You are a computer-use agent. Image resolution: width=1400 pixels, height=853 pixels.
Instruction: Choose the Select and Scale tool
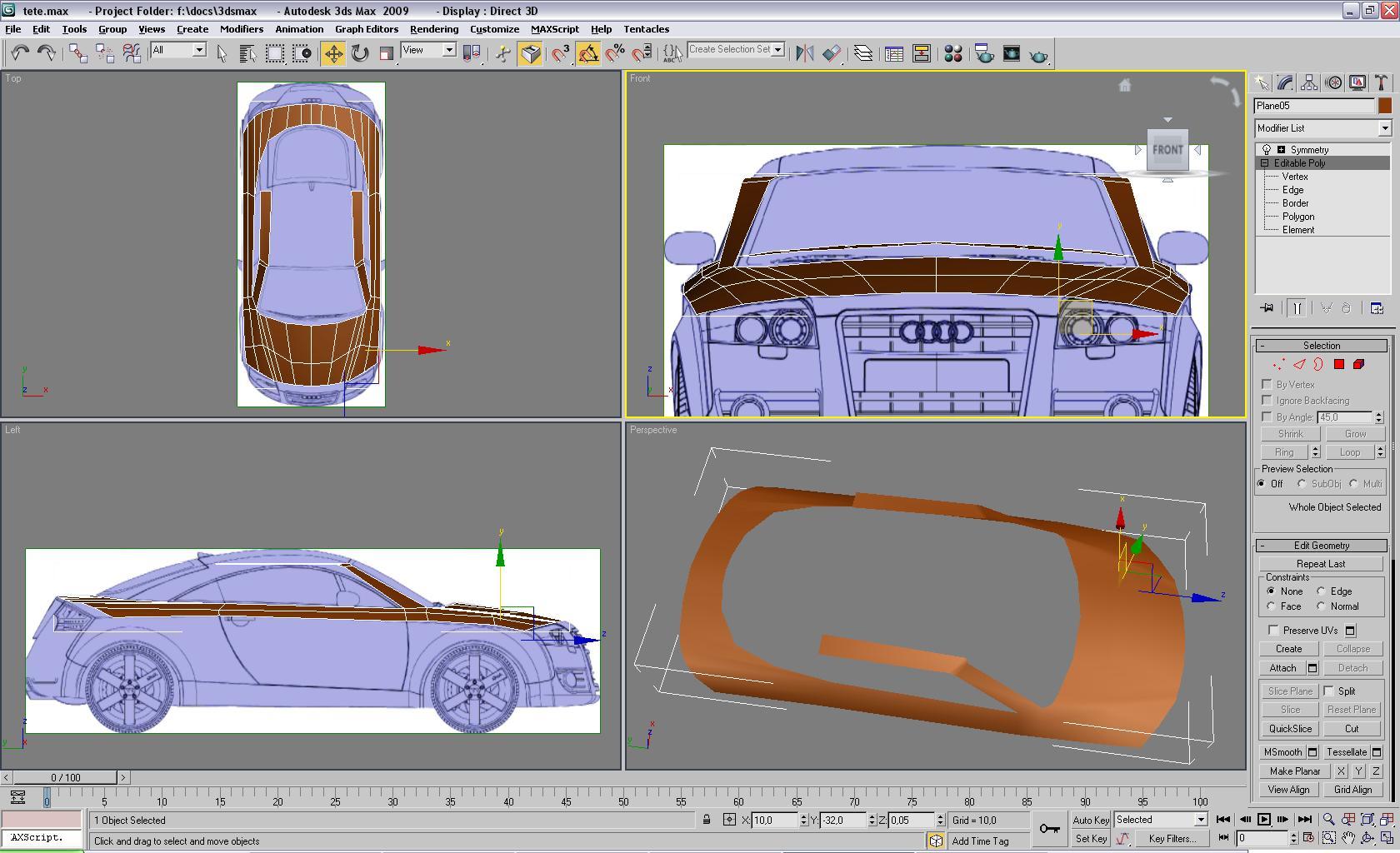point(387,53)
